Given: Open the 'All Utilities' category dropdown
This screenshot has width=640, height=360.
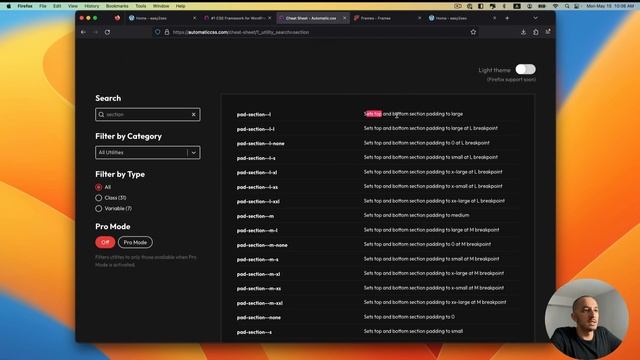Looking at the screenshot, I should coord(148,153).
